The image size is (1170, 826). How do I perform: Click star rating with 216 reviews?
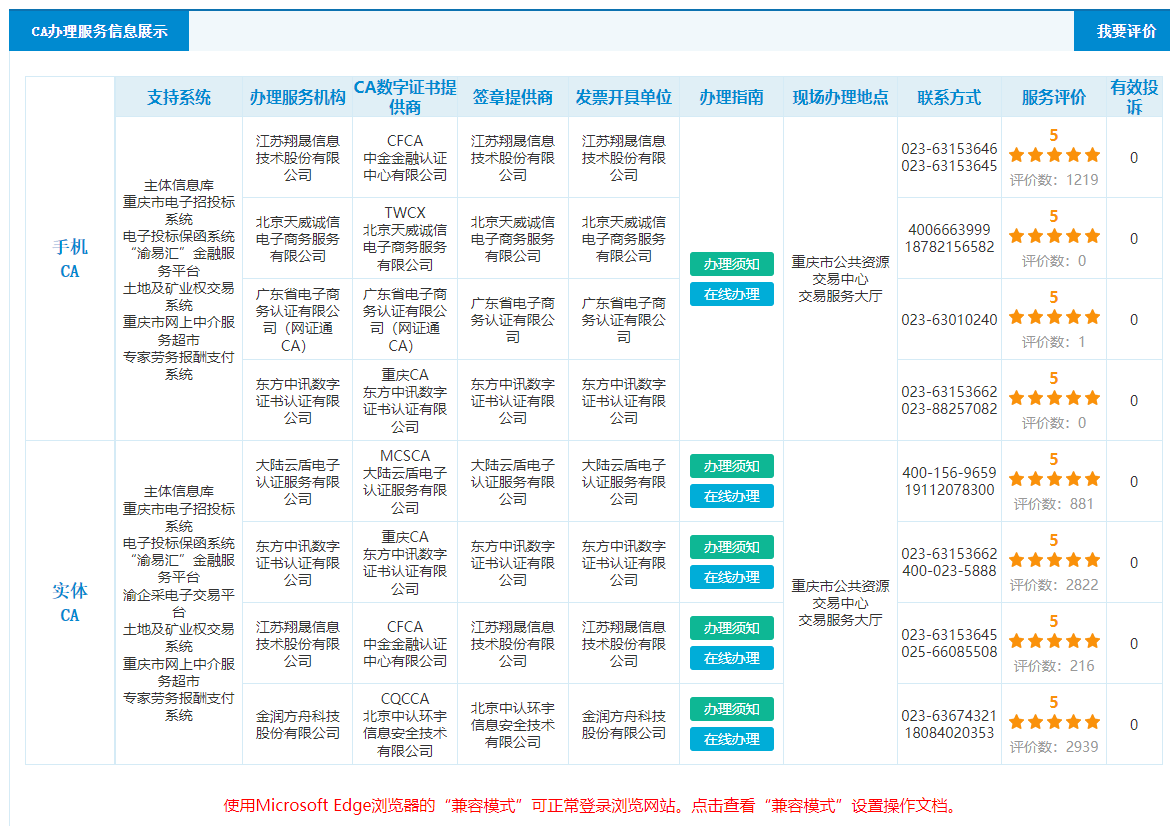1053,641
